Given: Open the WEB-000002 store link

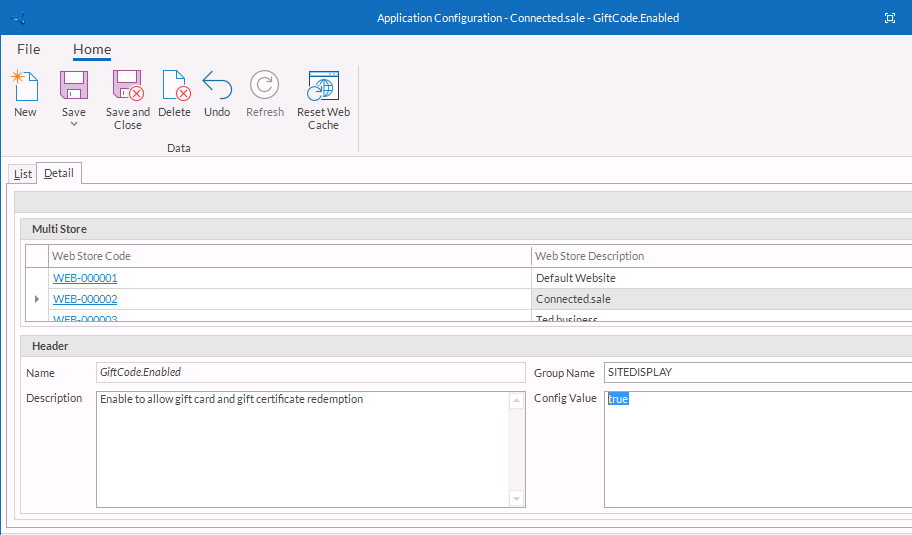Looking at the screenshot, I should [x=85, y=299].
